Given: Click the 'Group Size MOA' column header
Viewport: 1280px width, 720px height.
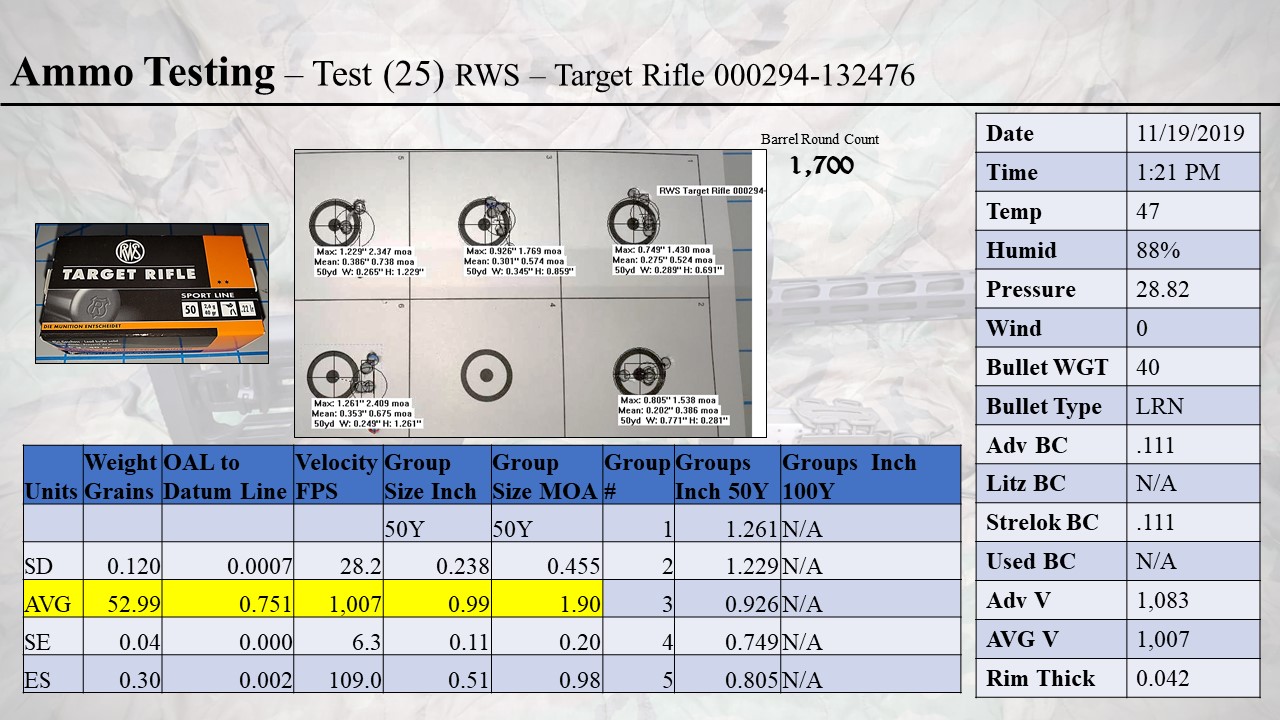Looking at the screenshot, I should tap(547, 476).
